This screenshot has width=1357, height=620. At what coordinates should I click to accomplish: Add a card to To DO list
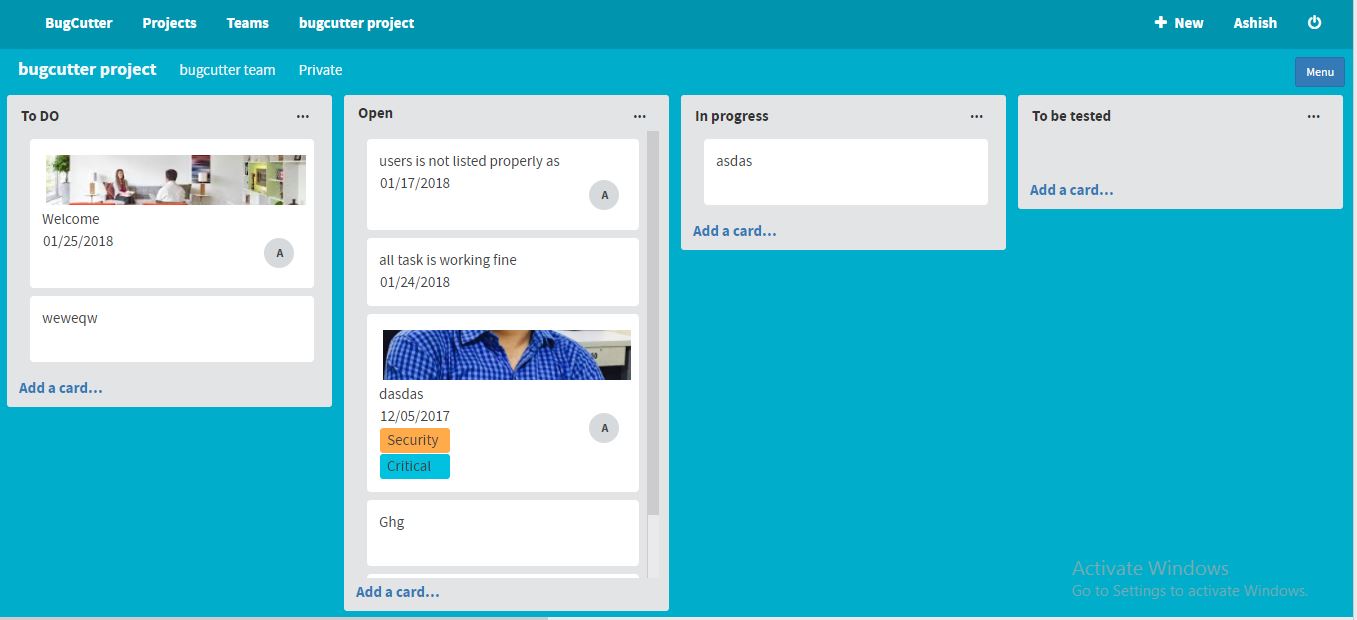61,388
